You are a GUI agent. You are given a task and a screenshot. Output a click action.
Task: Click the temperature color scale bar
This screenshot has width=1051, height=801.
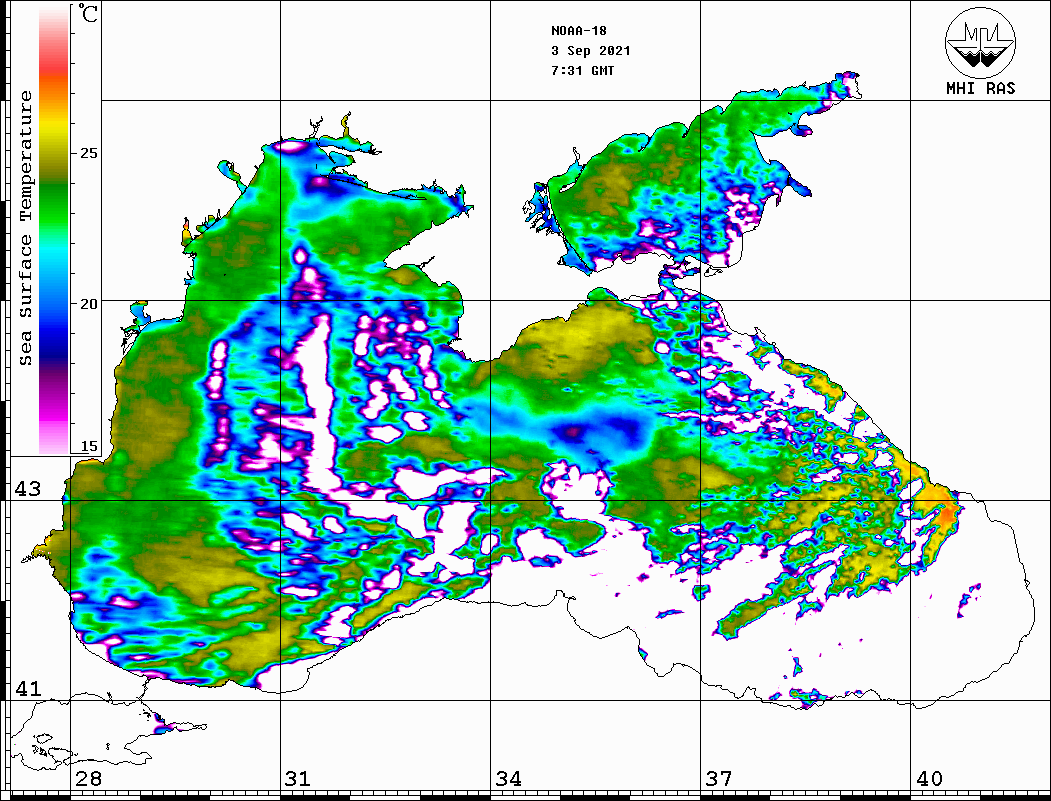[x=54, y=230]
